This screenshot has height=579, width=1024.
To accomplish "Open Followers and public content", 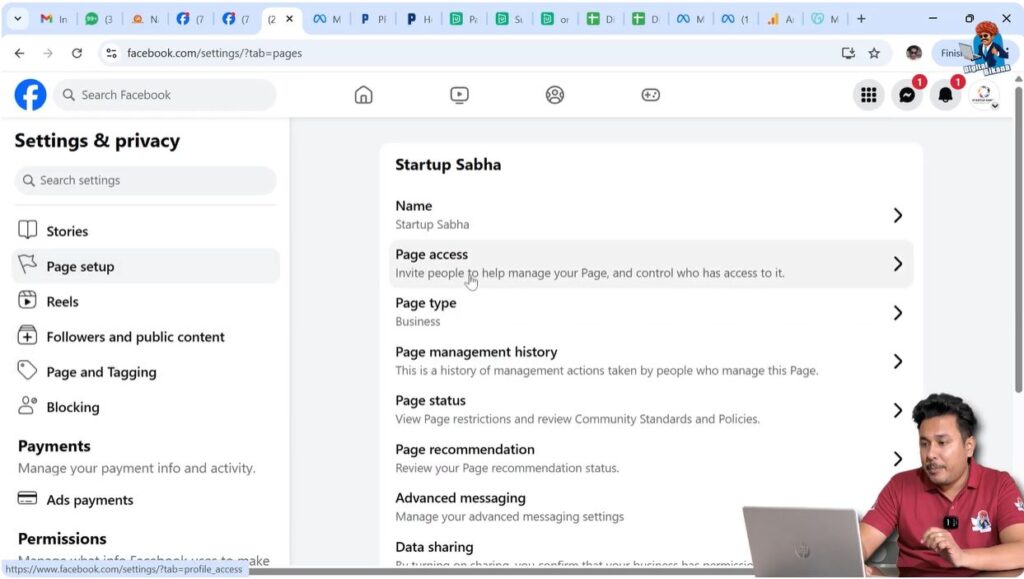I will point(146,337).
